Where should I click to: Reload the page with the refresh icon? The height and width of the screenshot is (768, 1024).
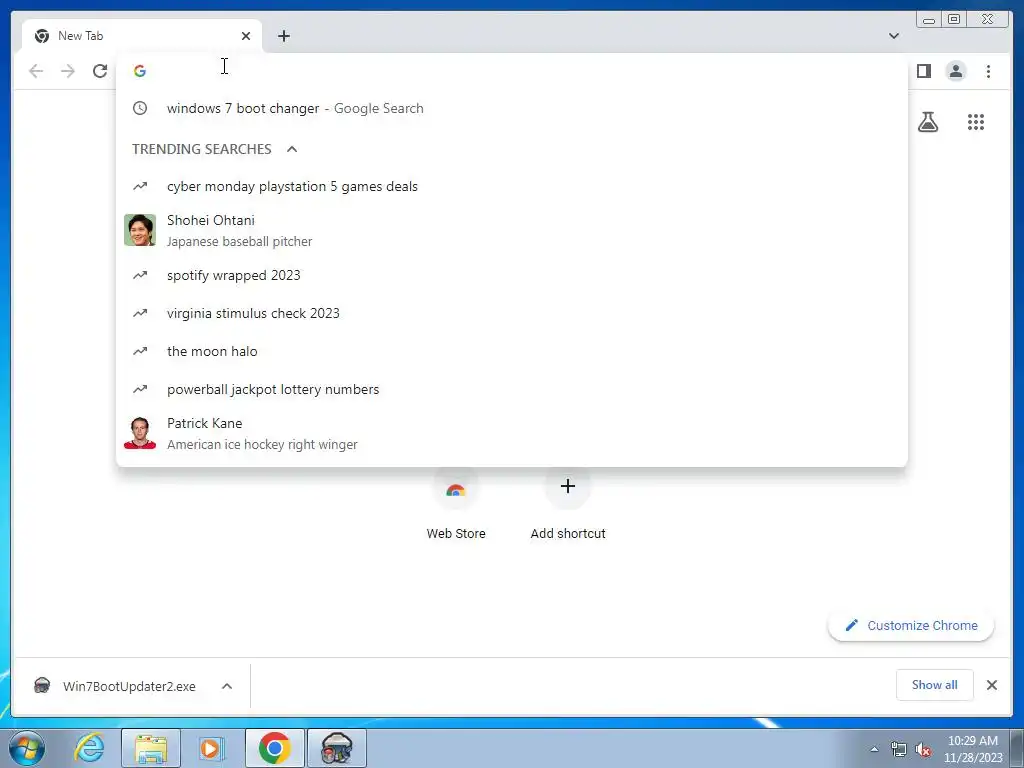(100, 71)
